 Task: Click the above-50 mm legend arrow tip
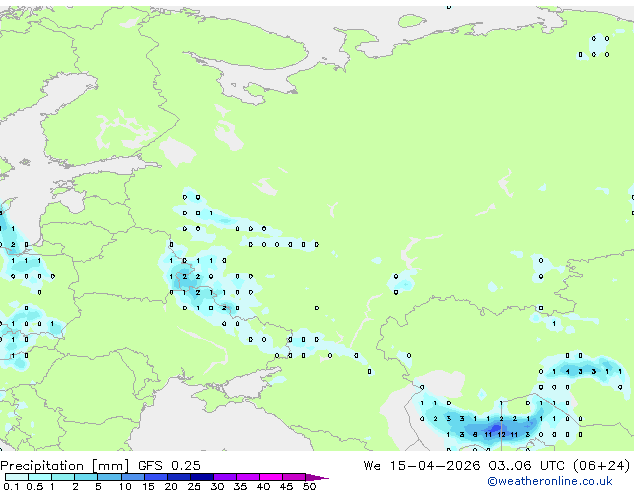(x=317, y=477)
